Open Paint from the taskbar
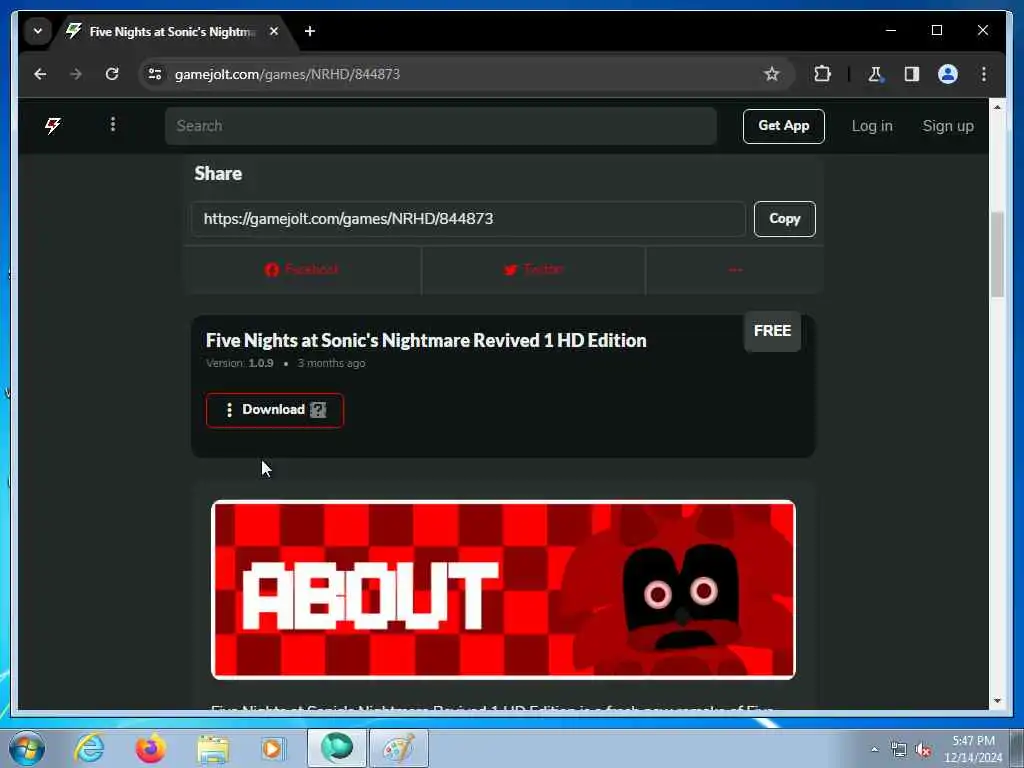 399,748
